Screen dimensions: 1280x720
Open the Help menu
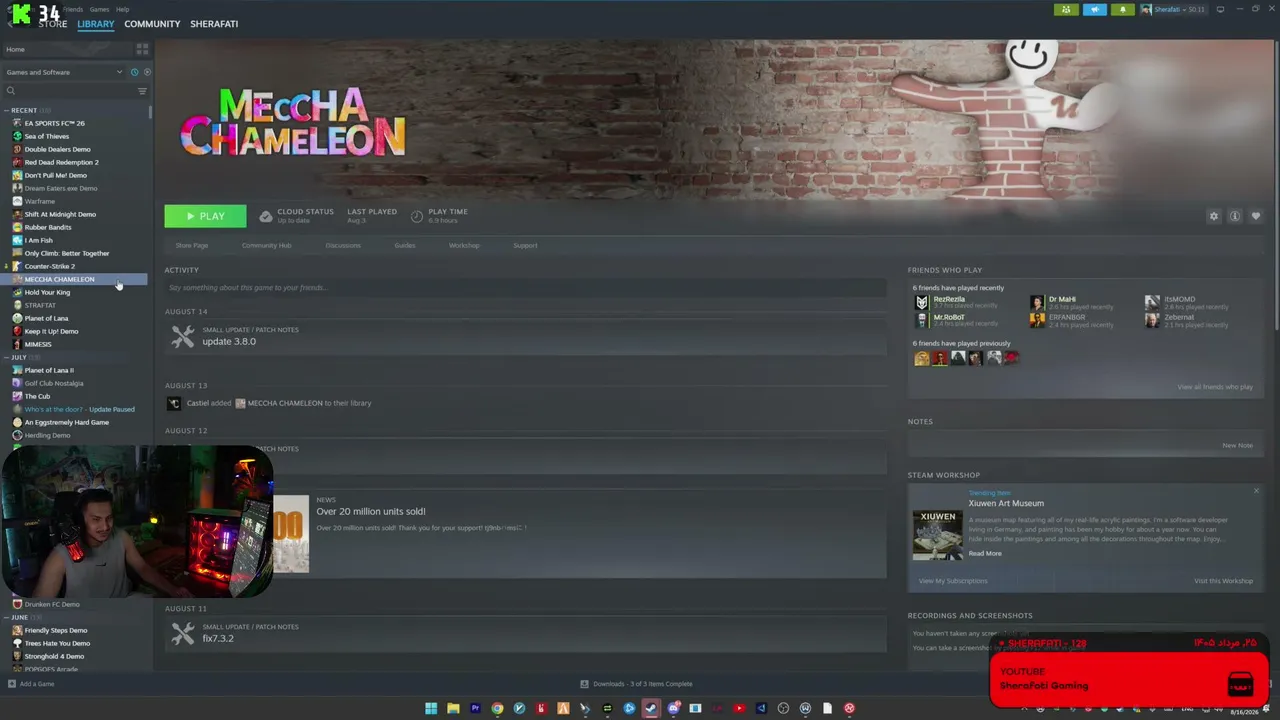122,9
